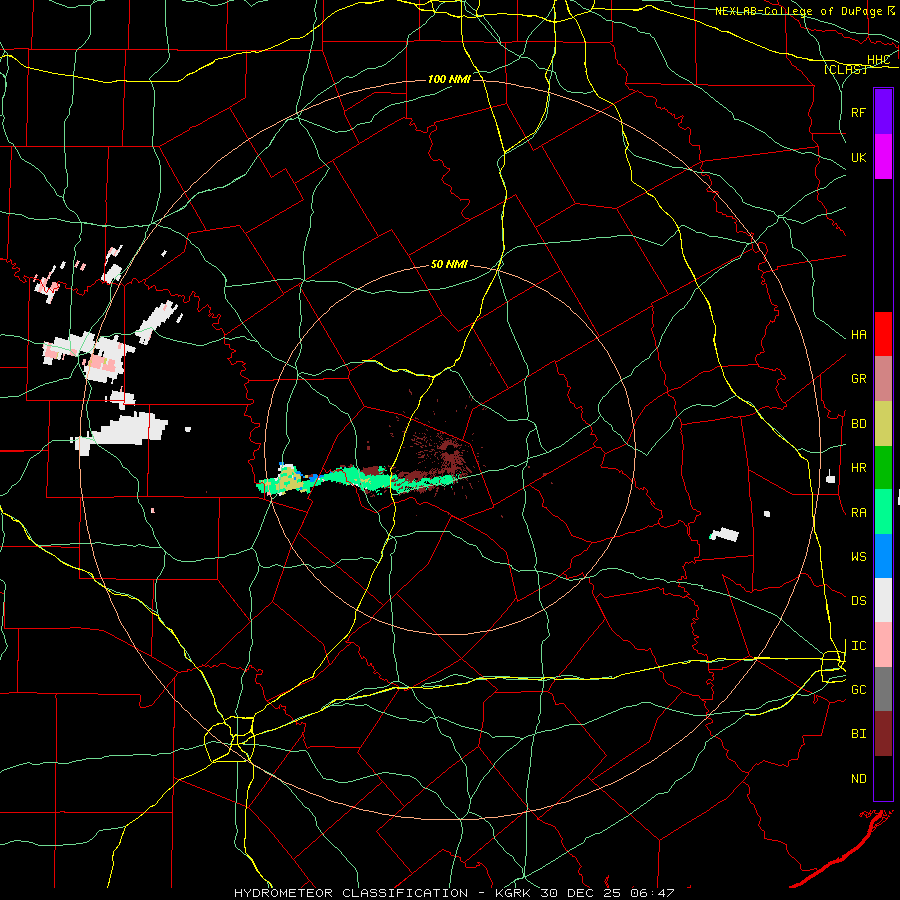Viewport: 900px width, 900px height.
Task: Click the [CLAS] units label
Action: (845, 69)
